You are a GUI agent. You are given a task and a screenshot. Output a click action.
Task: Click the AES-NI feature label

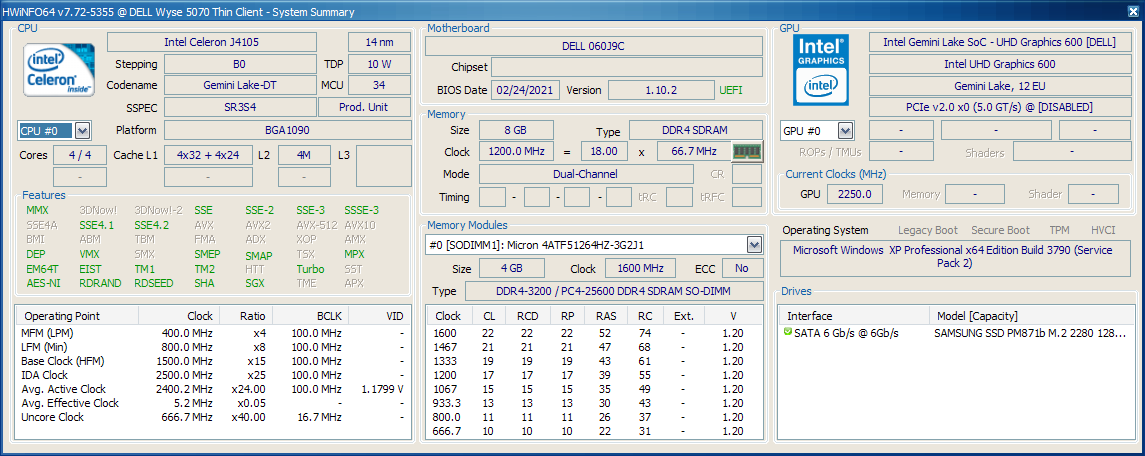pos(44,283)
